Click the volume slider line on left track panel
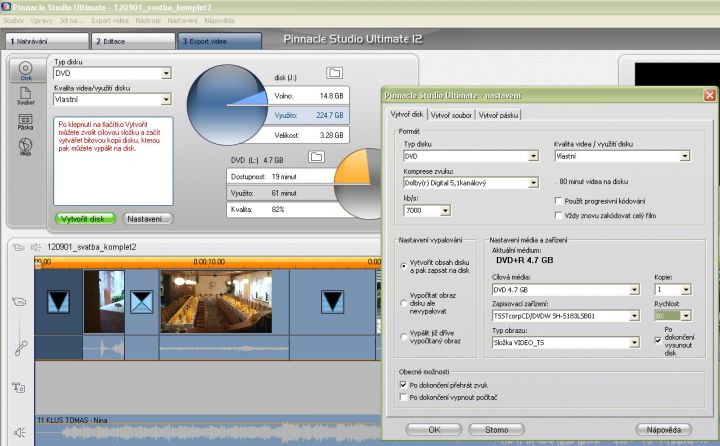The width and height of the screenshot is (720, 446). tap(19, 327)
